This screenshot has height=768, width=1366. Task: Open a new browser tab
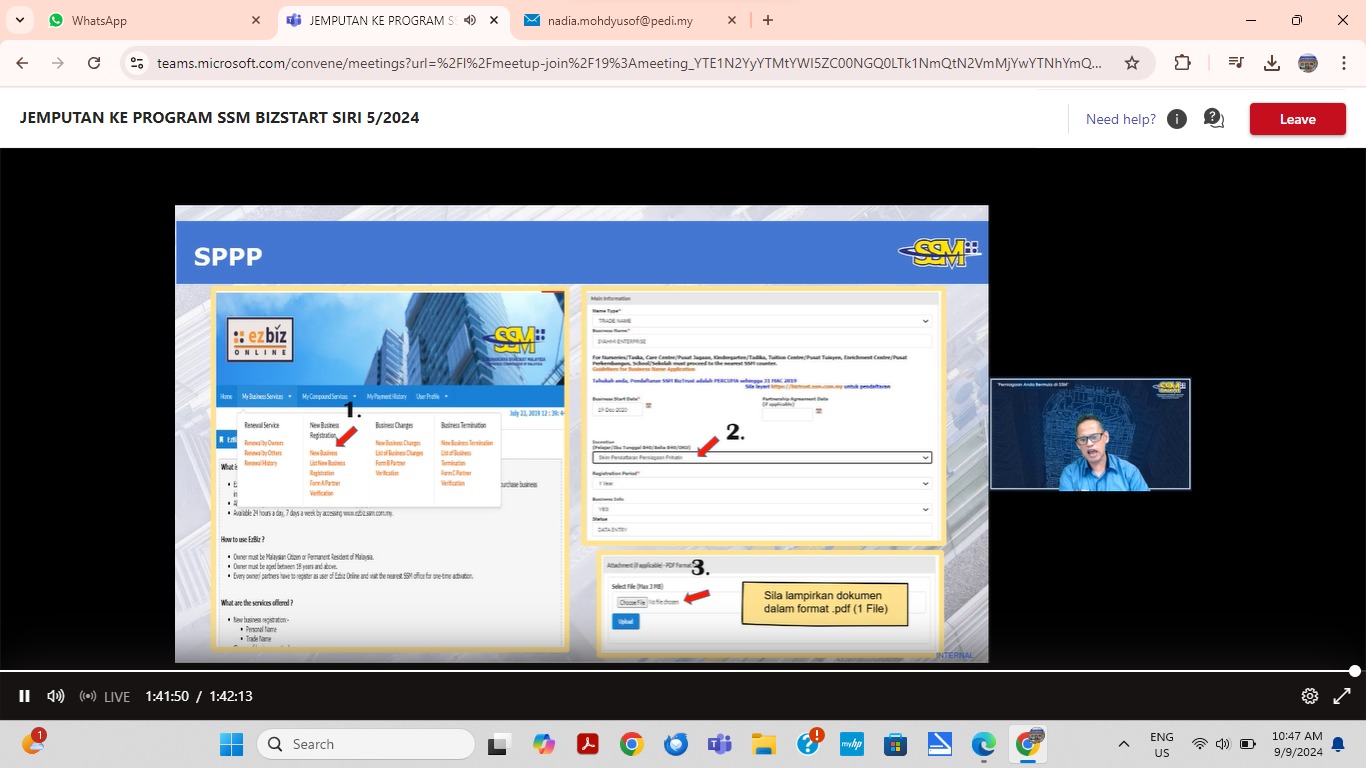768,20
